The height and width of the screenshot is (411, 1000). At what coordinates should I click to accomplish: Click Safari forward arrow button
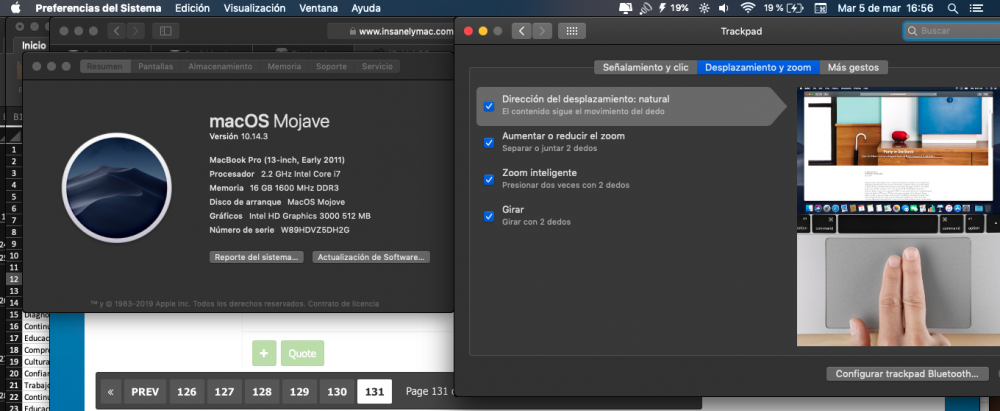(135, 31)
